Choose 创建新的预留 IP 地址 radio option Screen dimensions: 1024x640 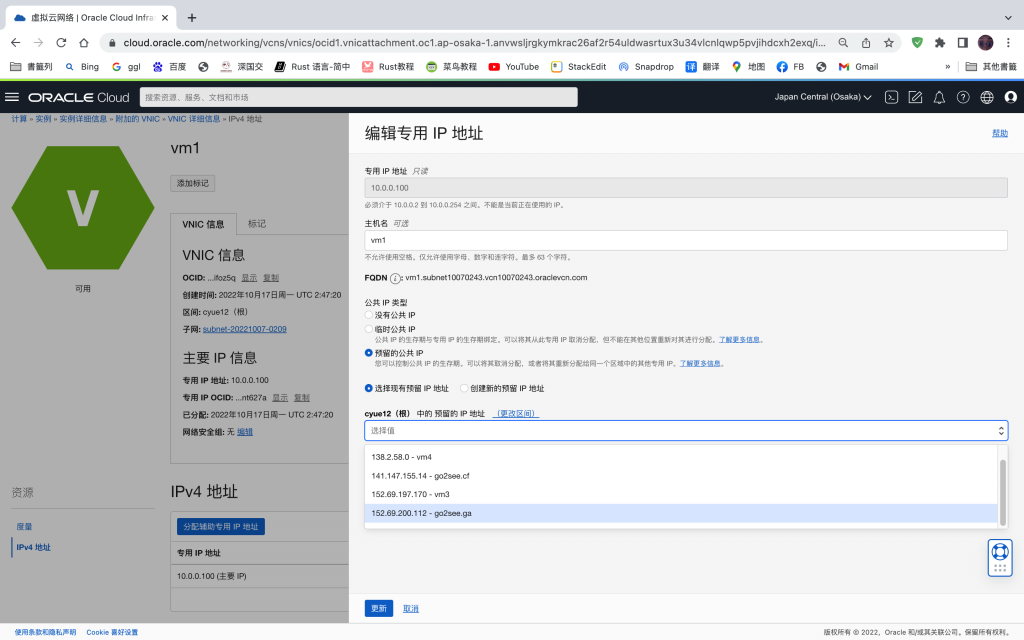tap(464, 388)
